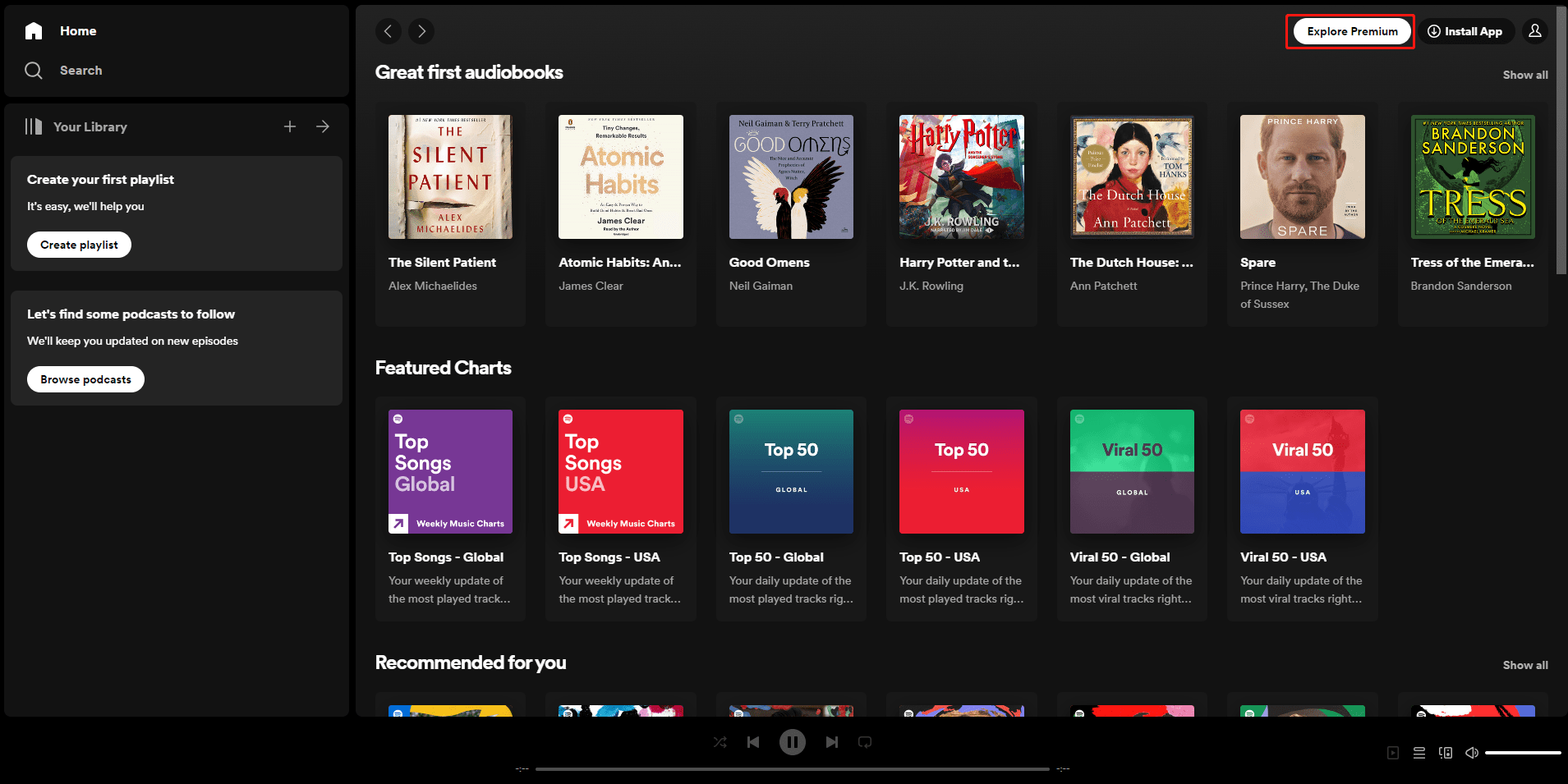
Task: Click 'Viral 50 - USA' title
Action: click(x=1283, y=557)
